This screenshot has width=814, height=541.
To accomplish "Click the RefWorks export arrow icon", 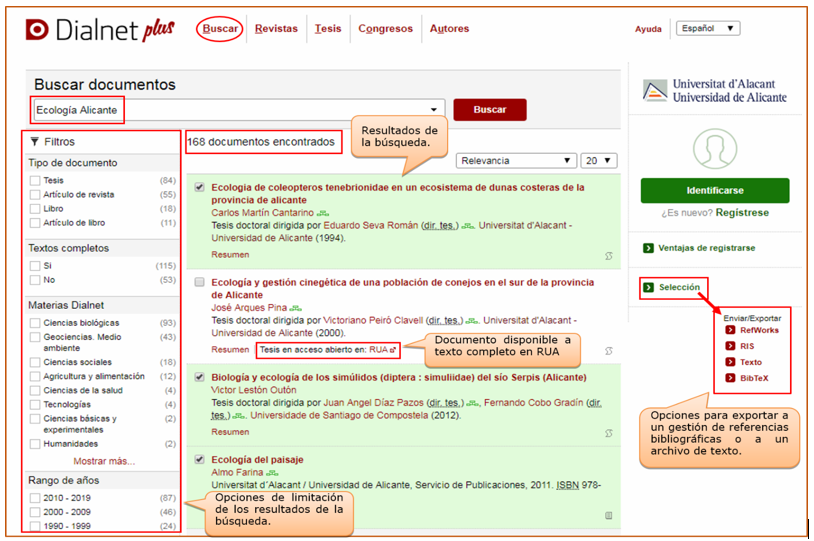I will [731, 330].
